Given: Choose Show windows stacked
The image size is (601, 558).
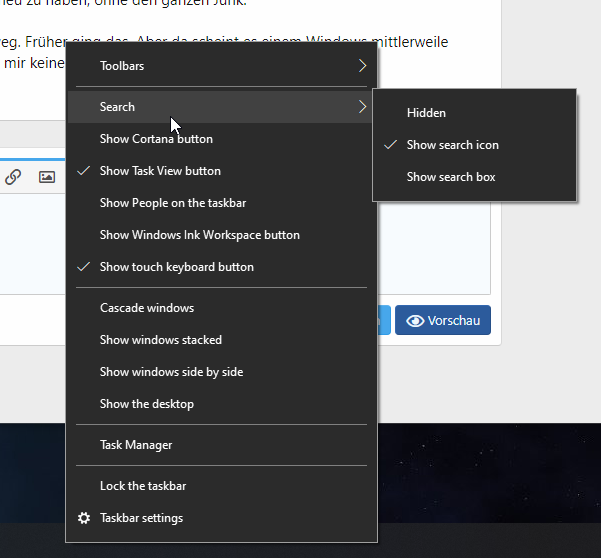Looking at the screenshot, I should tap(221, 340).
